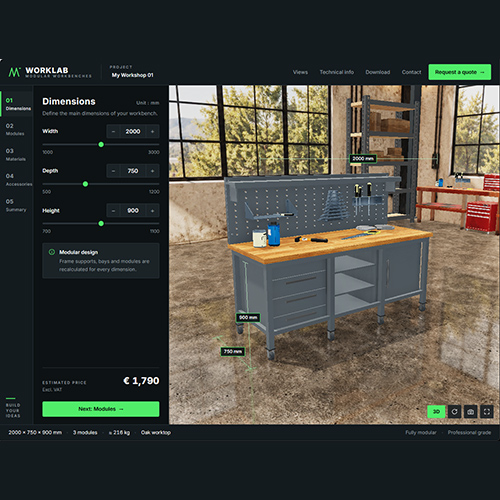The height and width of the screenshot is (500, 500).
Task: Click the Height value field 900
Action: point(133,210)
